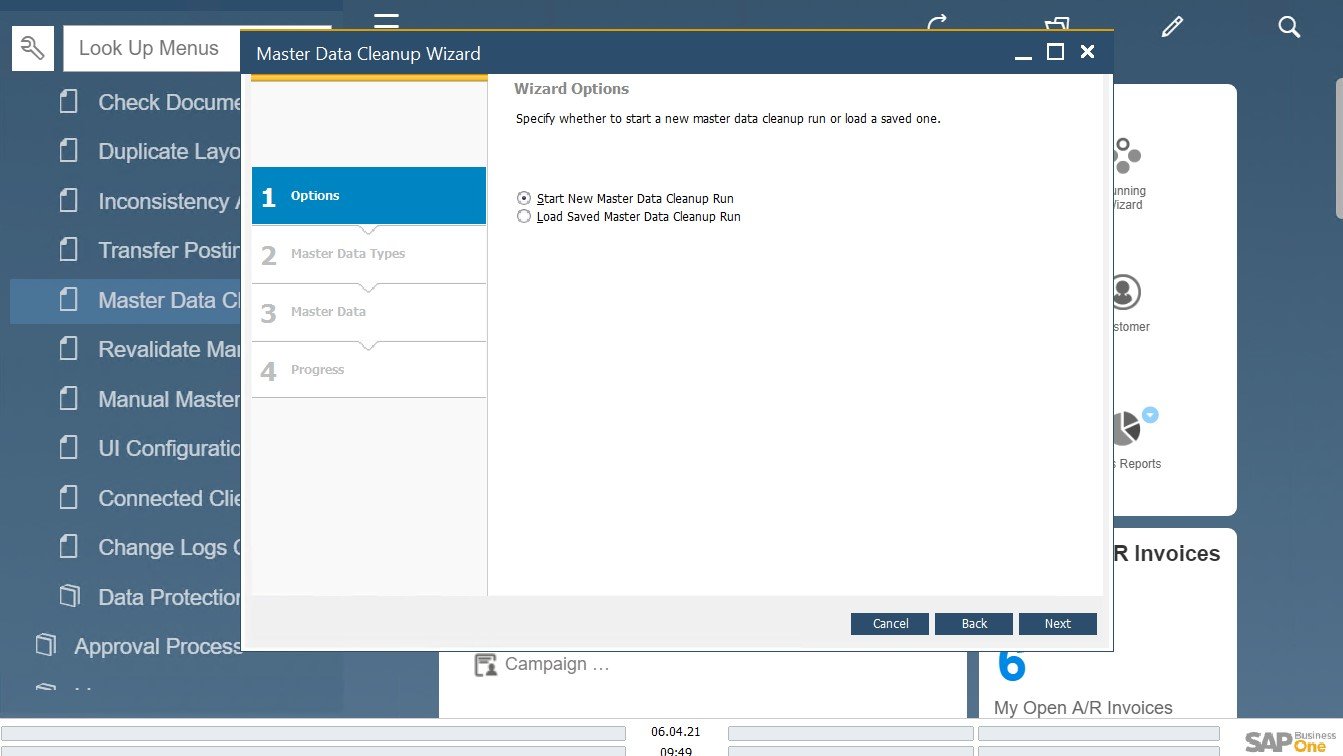The width and height of the screenshot is (1343, 756).
Task: Select the Options wizard step
Action: pyautogui.click(x=368, y=196)
